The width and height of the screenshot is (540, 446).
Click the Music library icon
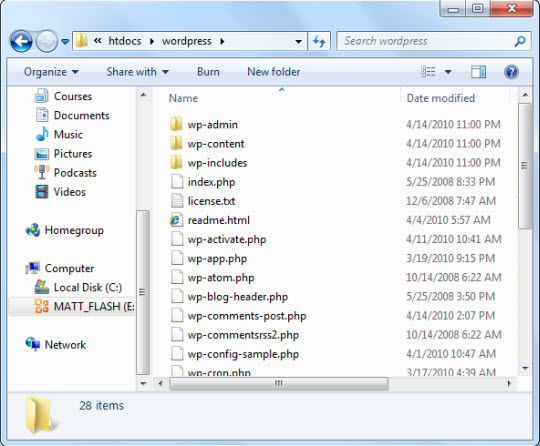point(42,134)
